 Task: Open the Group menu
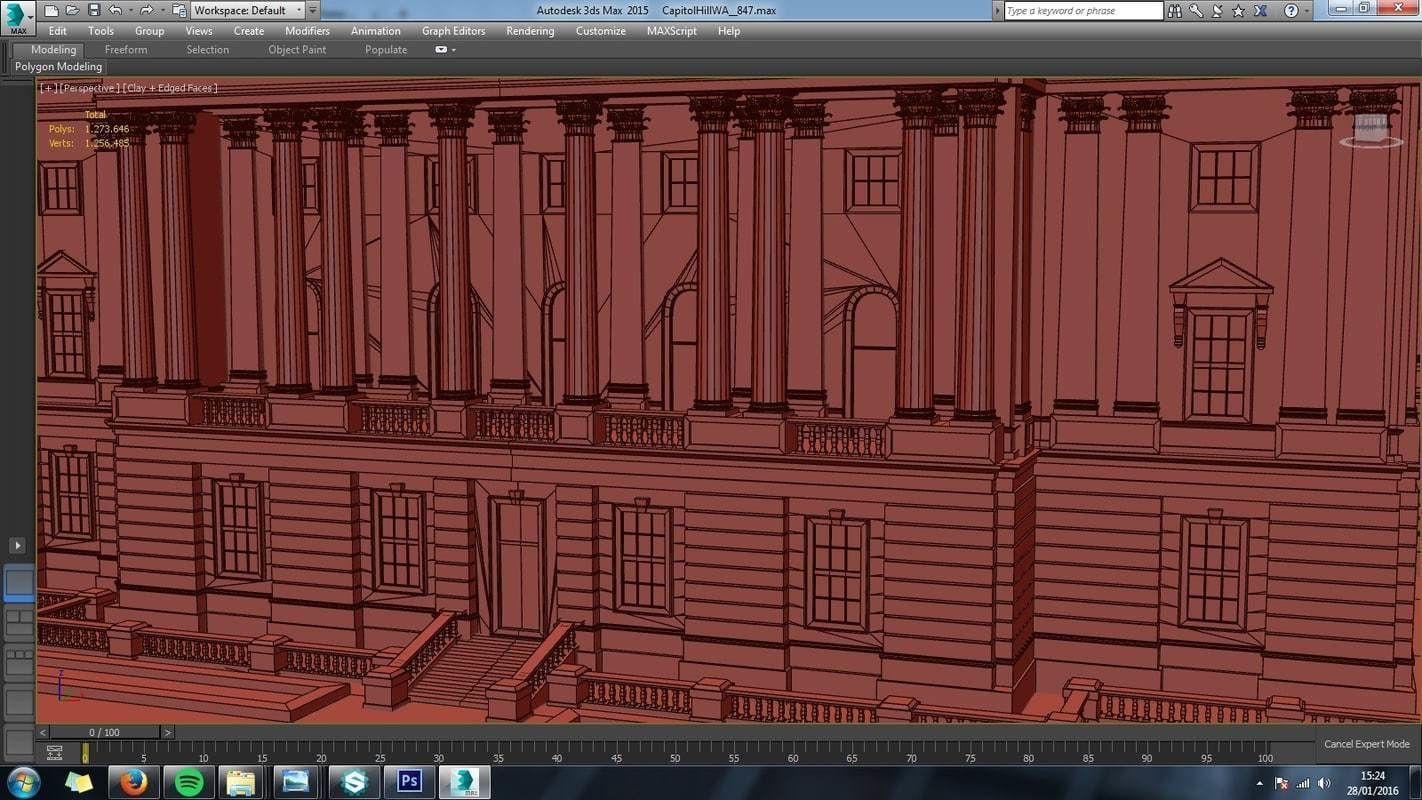[x=150, y=31]
